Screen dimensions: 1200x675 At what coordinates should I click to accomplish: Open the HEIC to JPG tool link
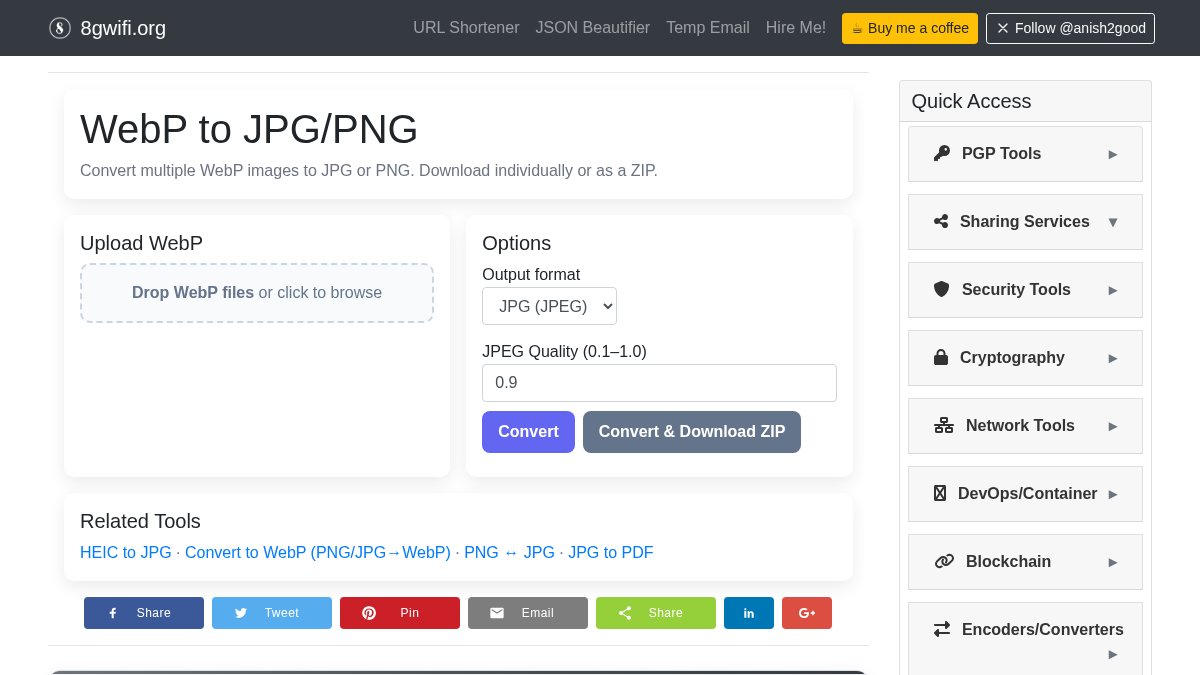[x=125, y=552]
